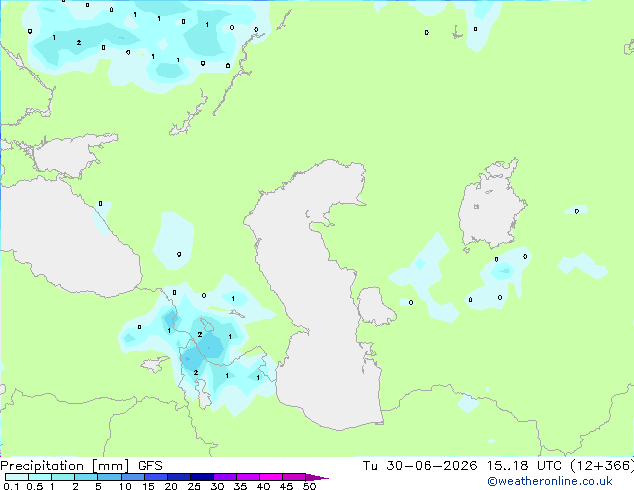634x490 pixels.
Task: Click the '10' legend label
Action: coord(125,486)
